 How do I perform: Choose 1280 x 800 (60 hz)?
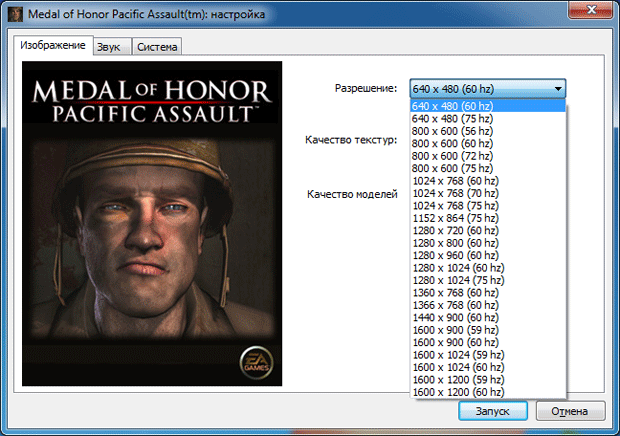point(488,243)
